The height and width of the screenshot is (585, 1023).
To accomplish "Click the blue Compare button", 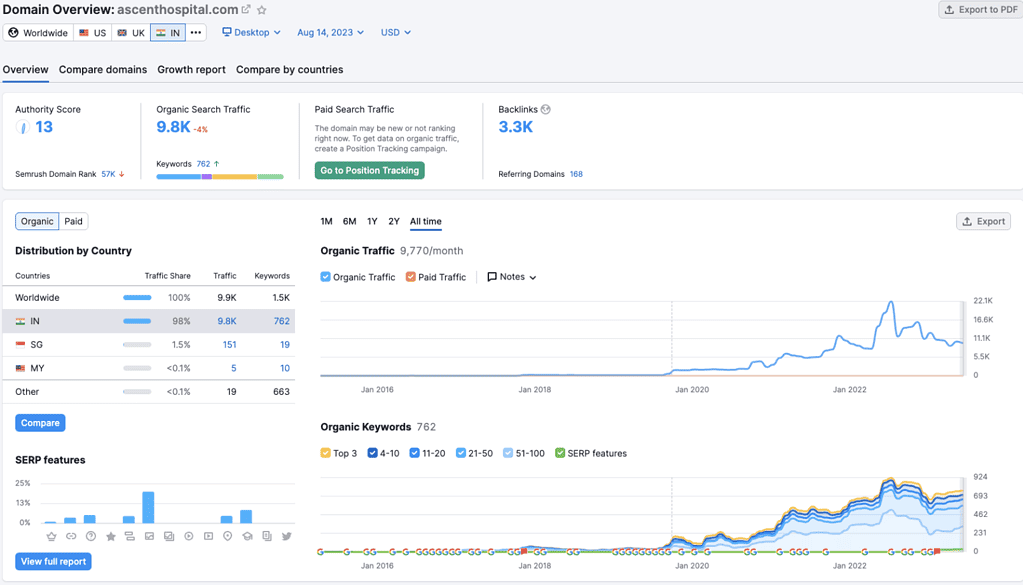I will coord(40,423).
